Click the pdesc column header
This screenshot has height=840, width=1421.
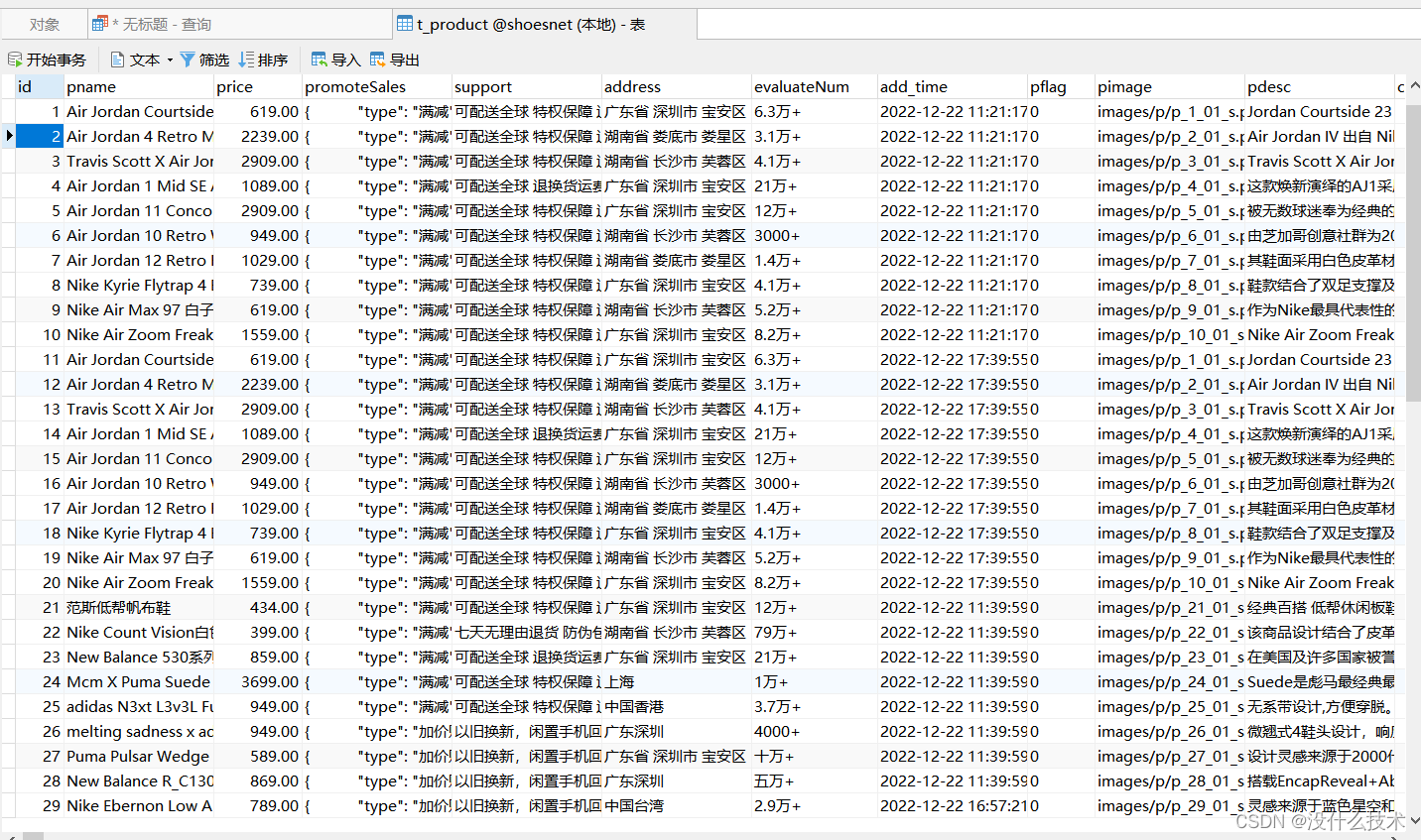(1320, 86)
